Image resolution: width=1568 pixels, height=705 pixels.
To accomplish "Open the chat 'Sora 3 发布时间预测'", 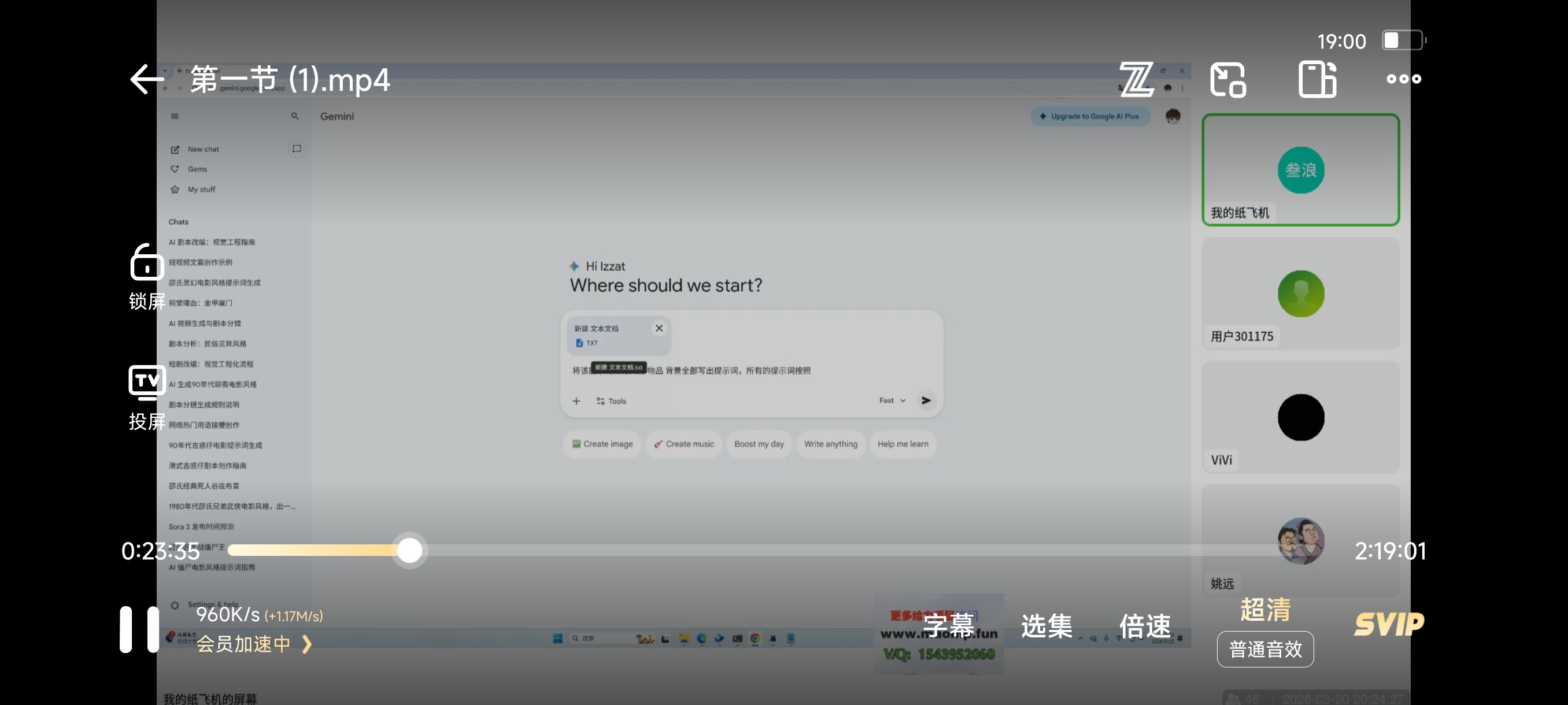I will (x=201, y=527).
